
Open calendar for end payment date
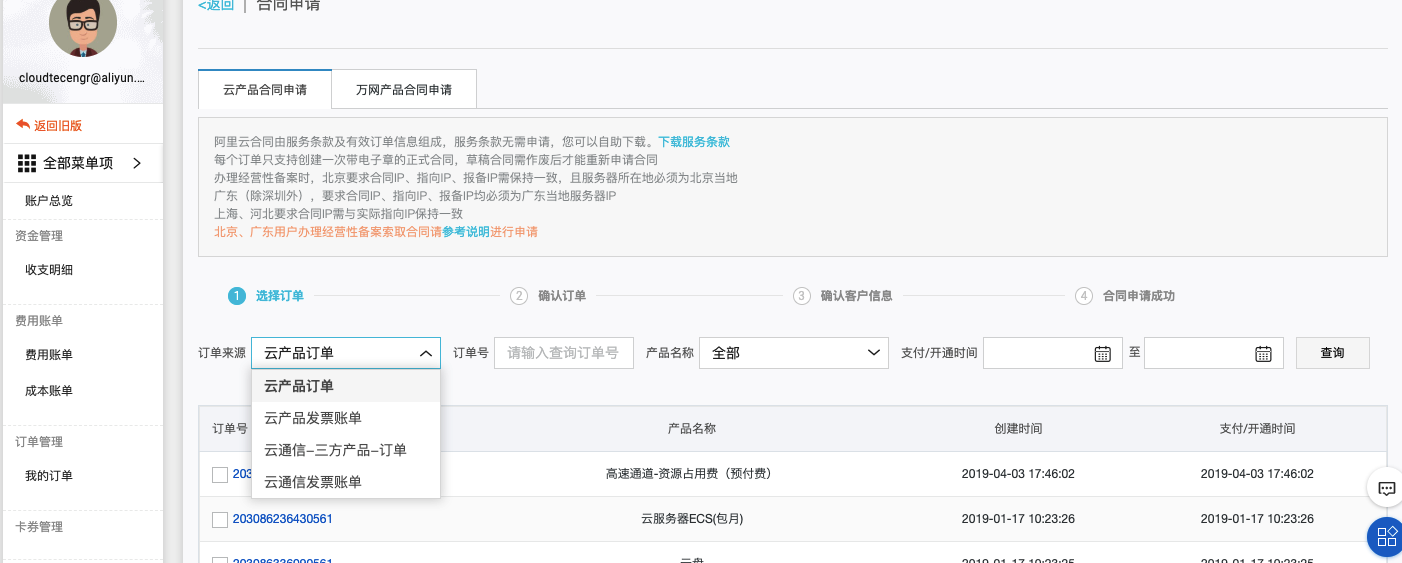1263,353
